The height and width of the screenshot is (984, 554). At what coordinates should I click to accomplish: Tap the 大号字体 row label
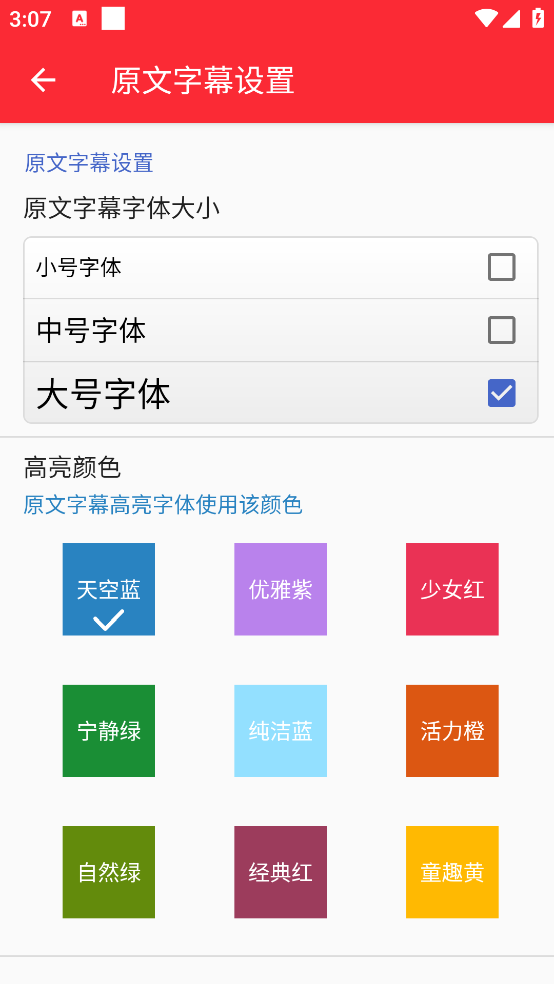(x=104, y=394)
